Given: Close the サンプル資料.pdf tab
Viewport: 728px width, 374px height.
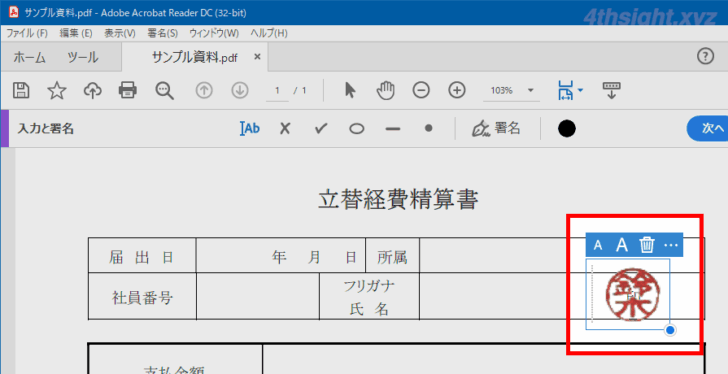Looking at the screenshot, I should pos(257,57).
